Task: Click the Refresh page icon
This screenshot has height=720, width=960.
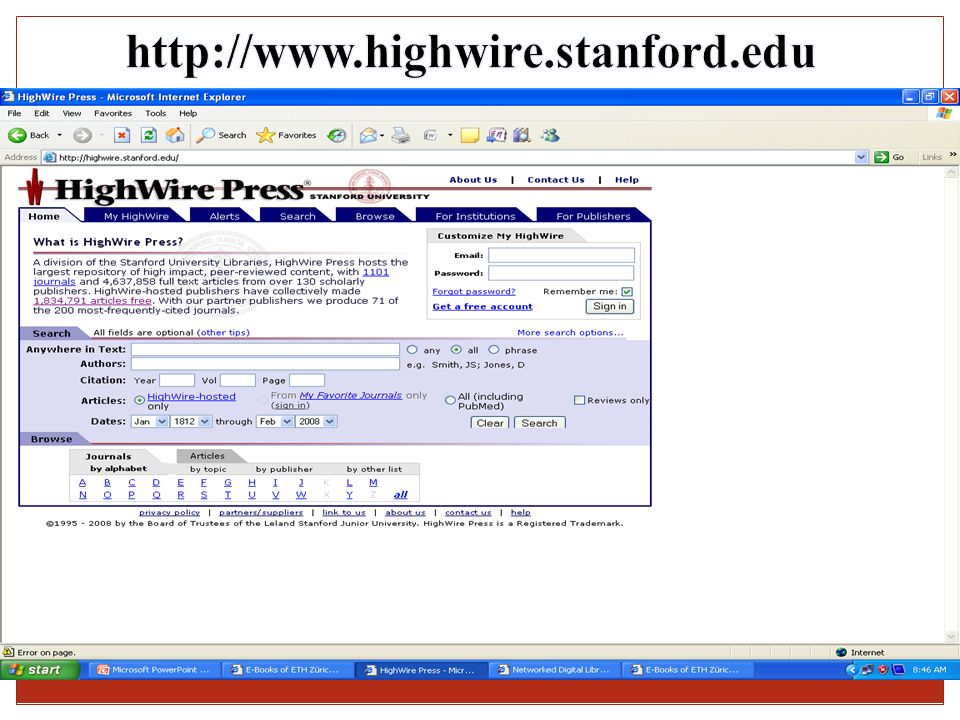Action: [149, 135]
